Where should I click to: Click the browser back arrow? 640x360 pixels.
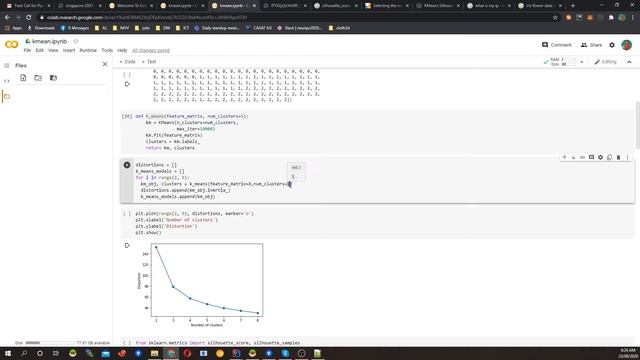(x=7, y=18)
